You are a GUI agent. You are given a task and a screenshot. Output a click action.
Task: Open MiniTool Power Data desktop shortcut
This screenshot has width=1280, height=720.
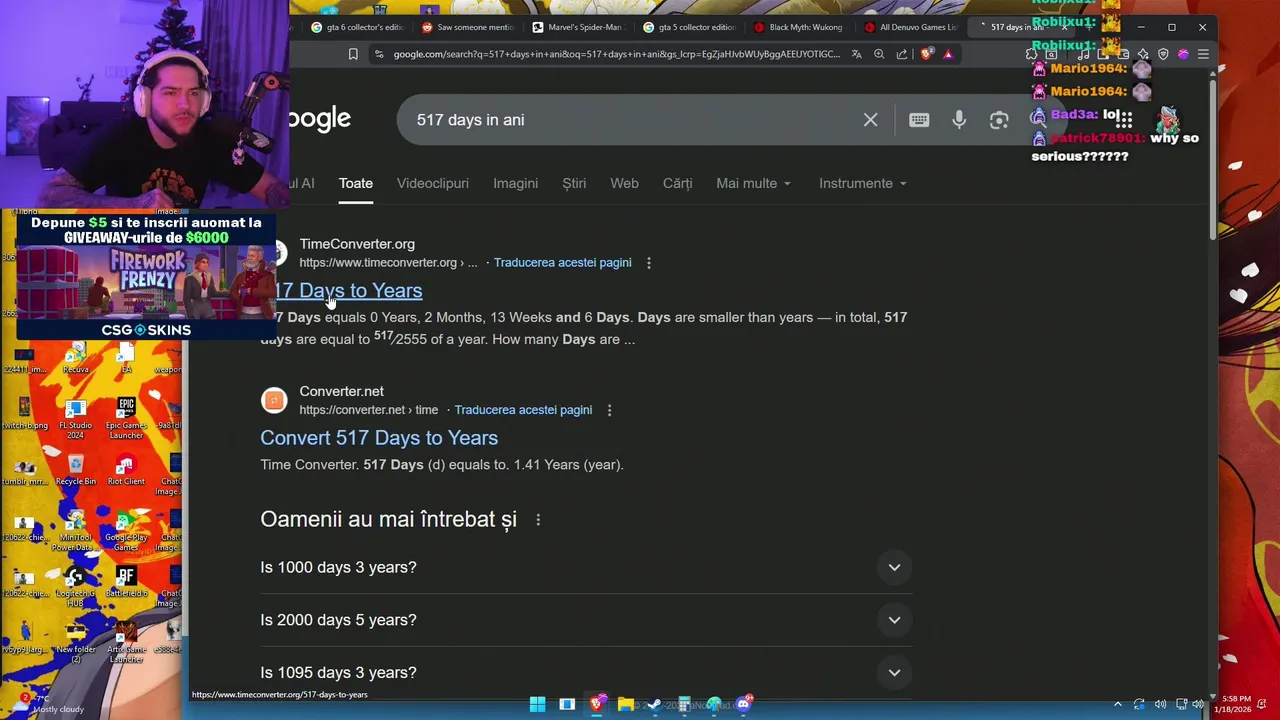[x=75, y=530]
